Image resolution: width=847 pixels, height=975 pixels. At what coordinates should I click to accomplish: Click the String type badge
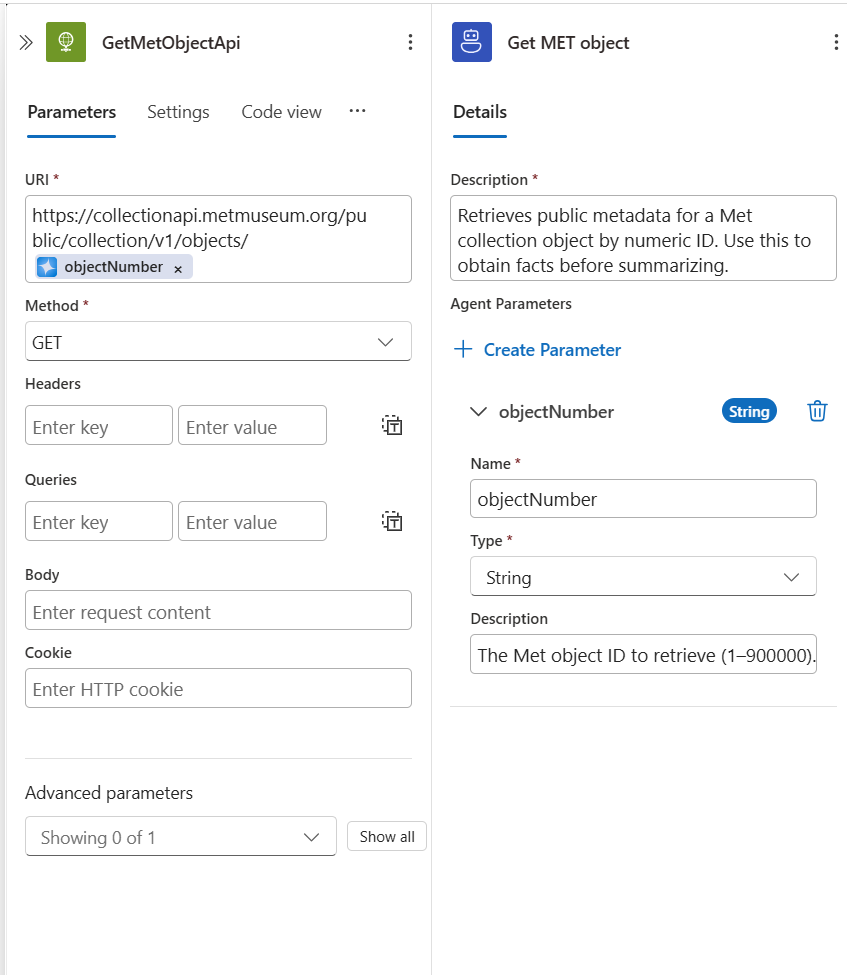749,411
